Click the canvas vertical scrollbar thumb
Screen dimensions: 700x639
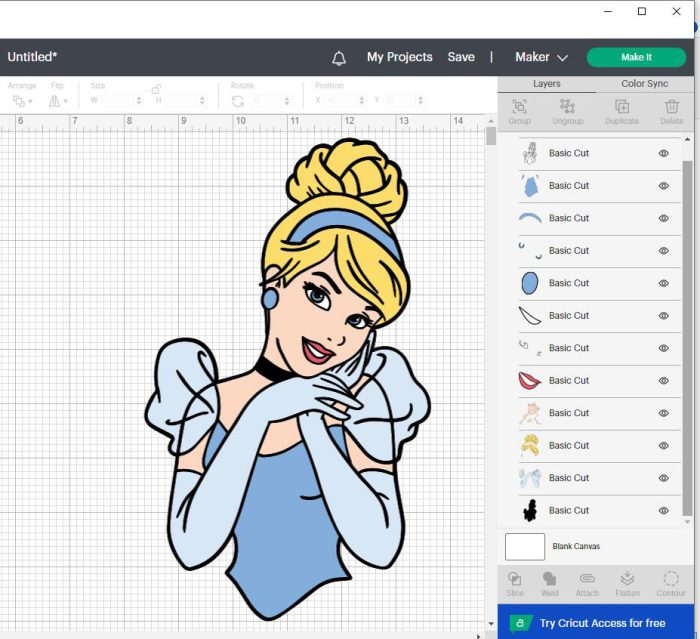click(x=491, y=136)
